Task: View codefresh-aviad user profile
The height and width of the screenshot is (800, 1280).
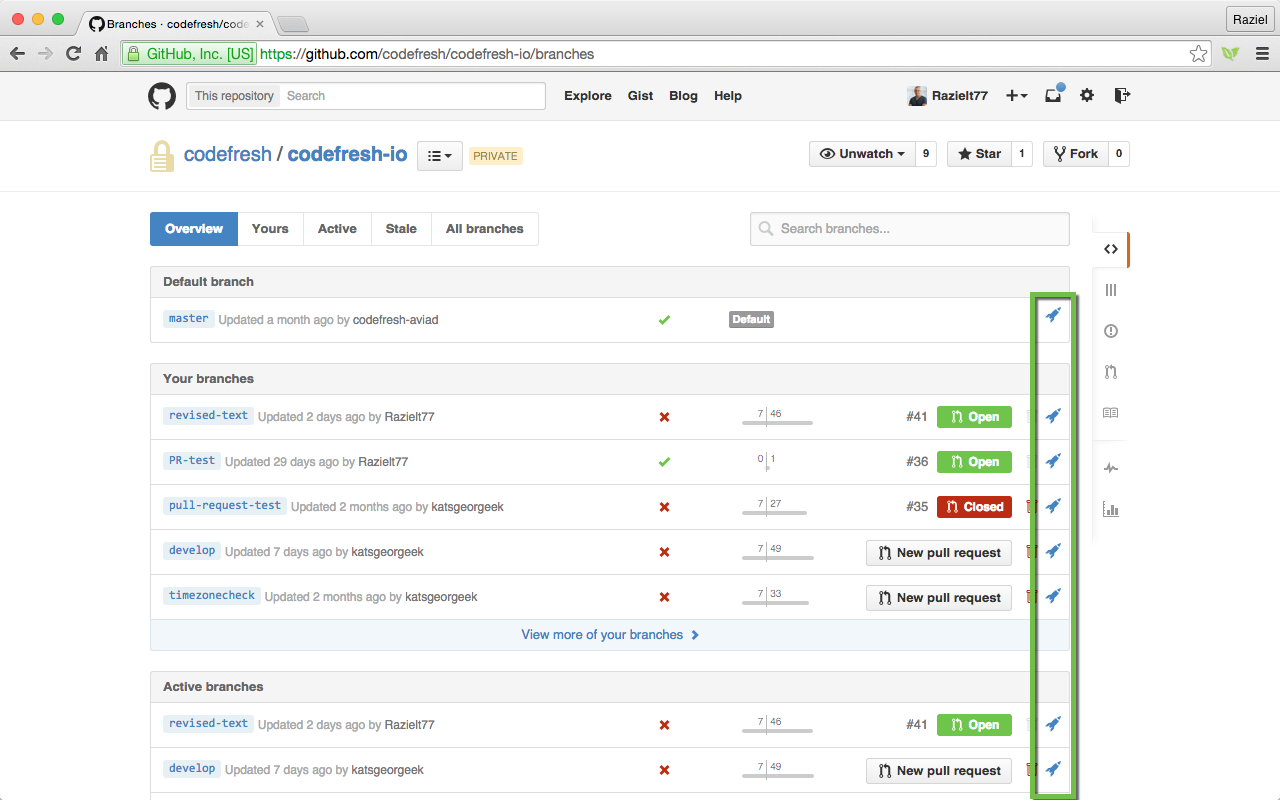Action: [x=396, y=320]
